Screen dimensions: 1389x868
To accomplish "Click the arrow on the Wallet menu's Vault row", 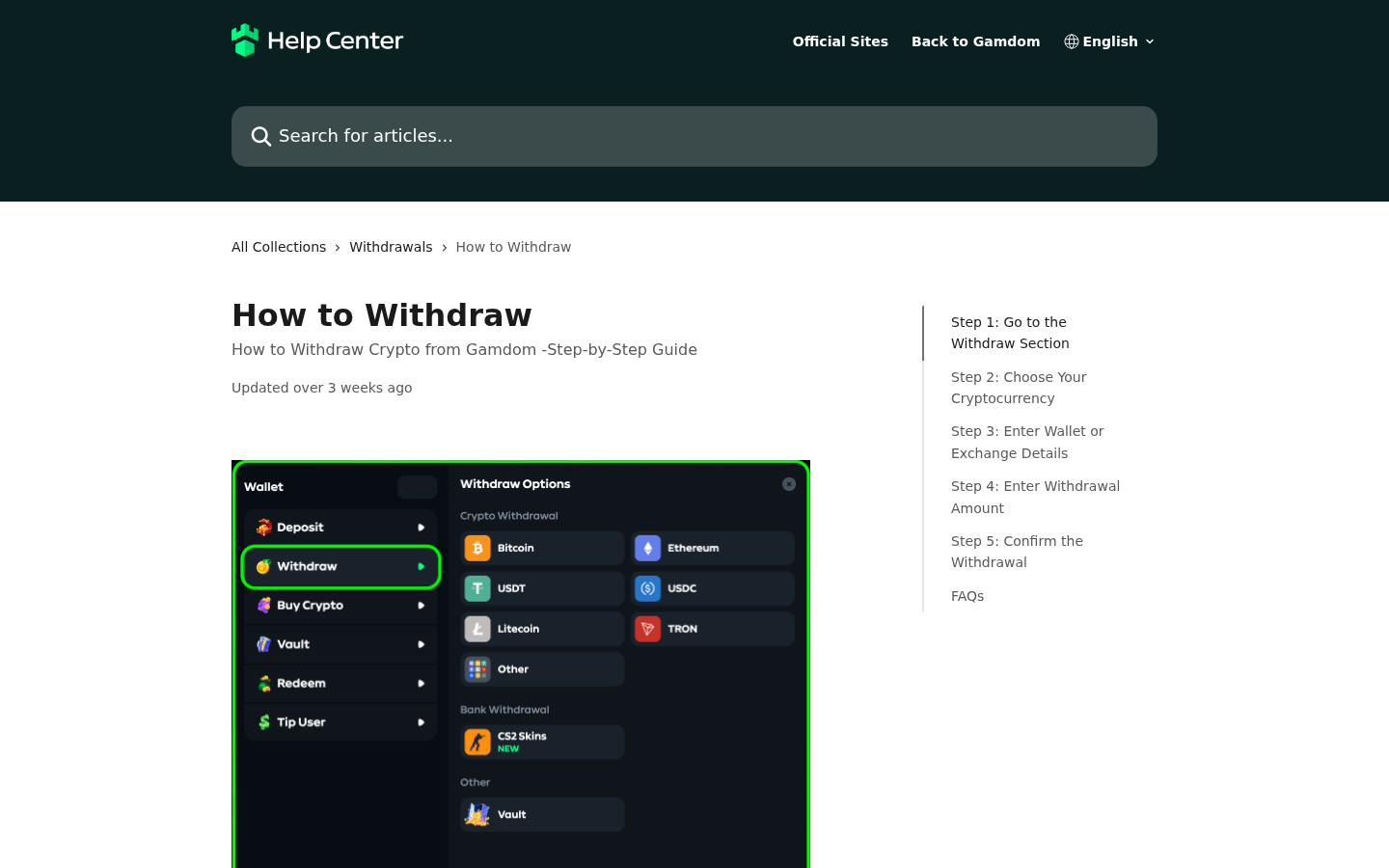I will coord(421,644).
